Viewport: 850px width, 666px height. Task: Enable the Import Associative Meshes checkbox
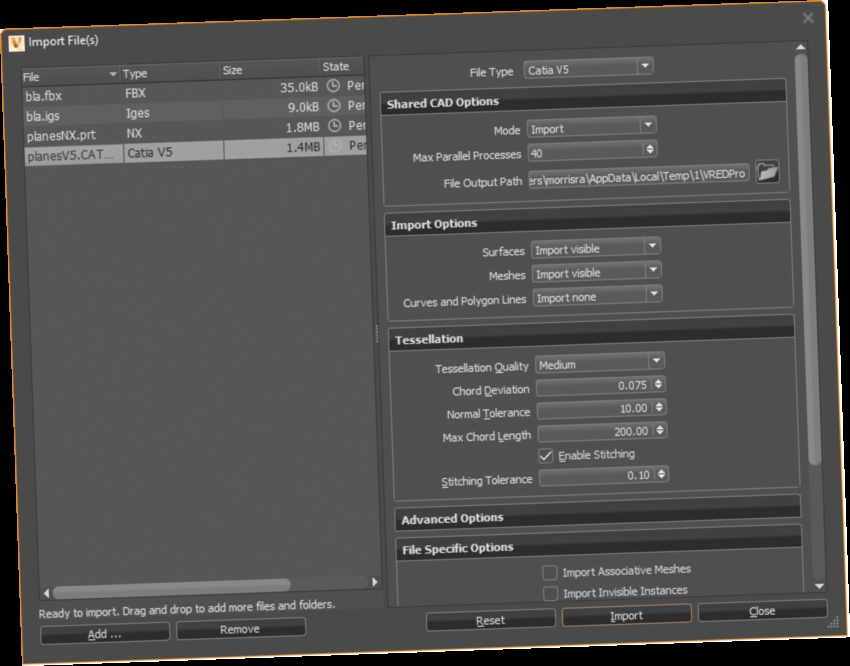coord(549,571)
